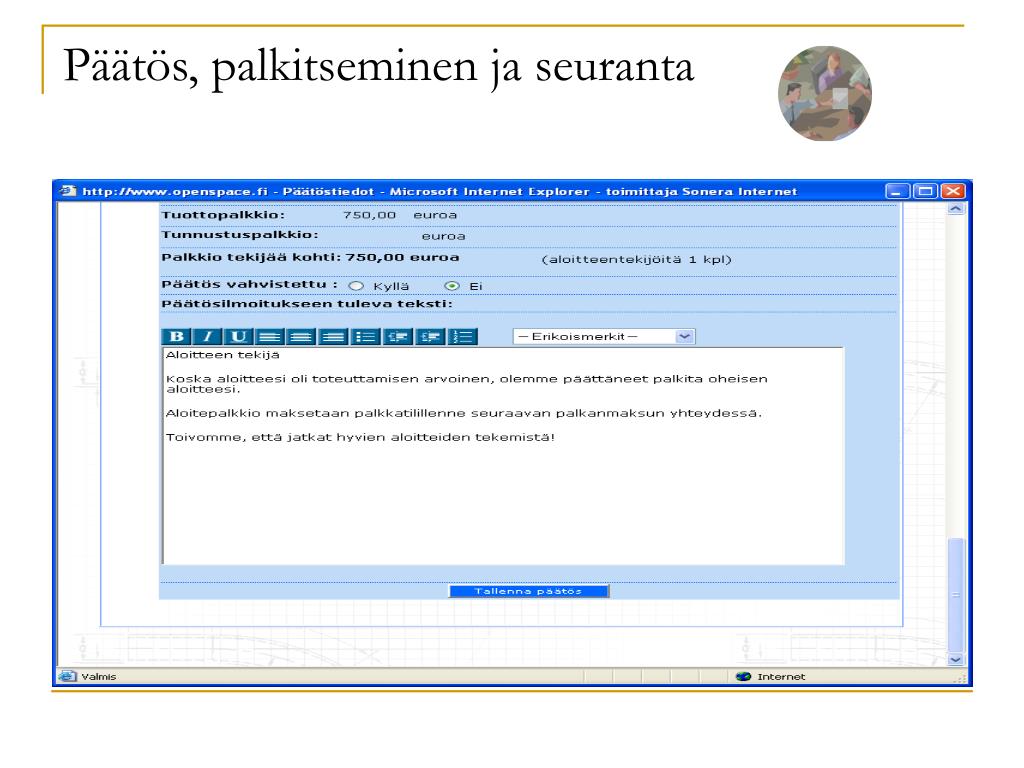Click the Tallenna päätös button

528,591
